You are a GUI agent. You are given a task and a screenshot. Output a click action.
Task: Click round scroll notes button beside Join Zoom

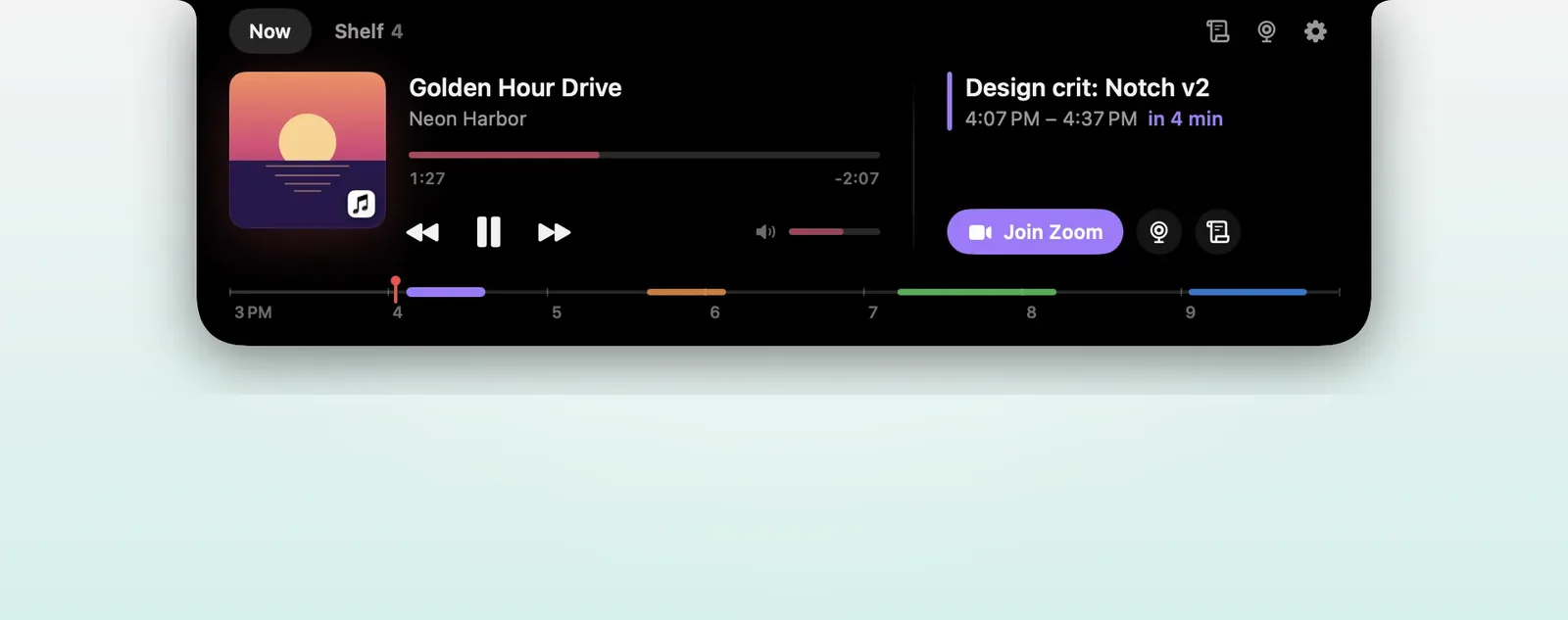(1218, 232)
